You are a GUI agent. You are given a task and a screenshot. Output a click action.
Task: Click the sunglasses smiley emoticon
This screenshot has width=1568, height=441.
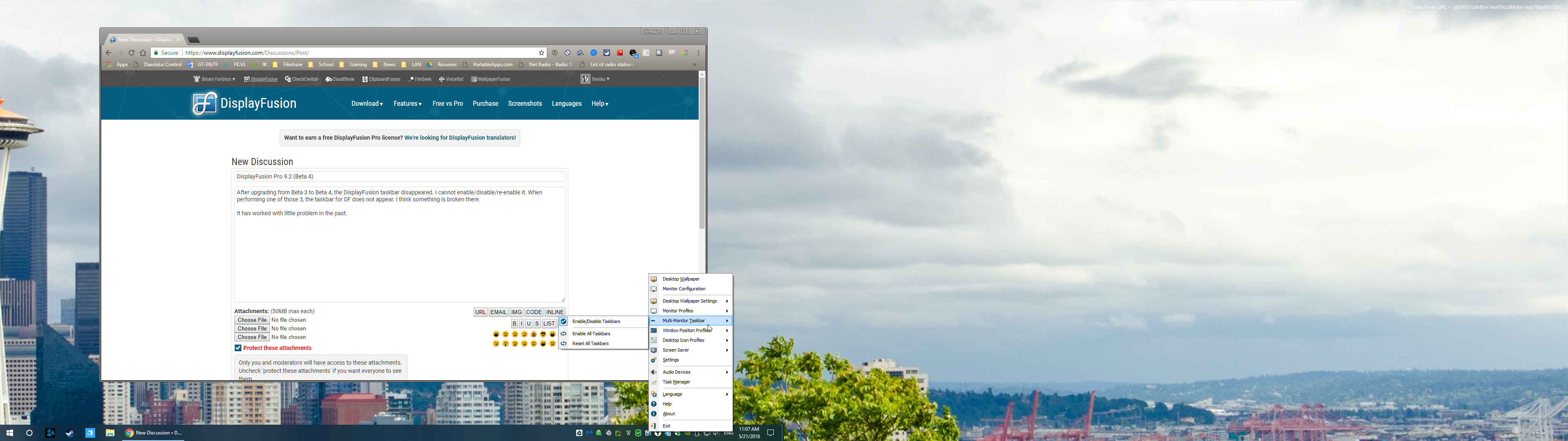point(543,334)
